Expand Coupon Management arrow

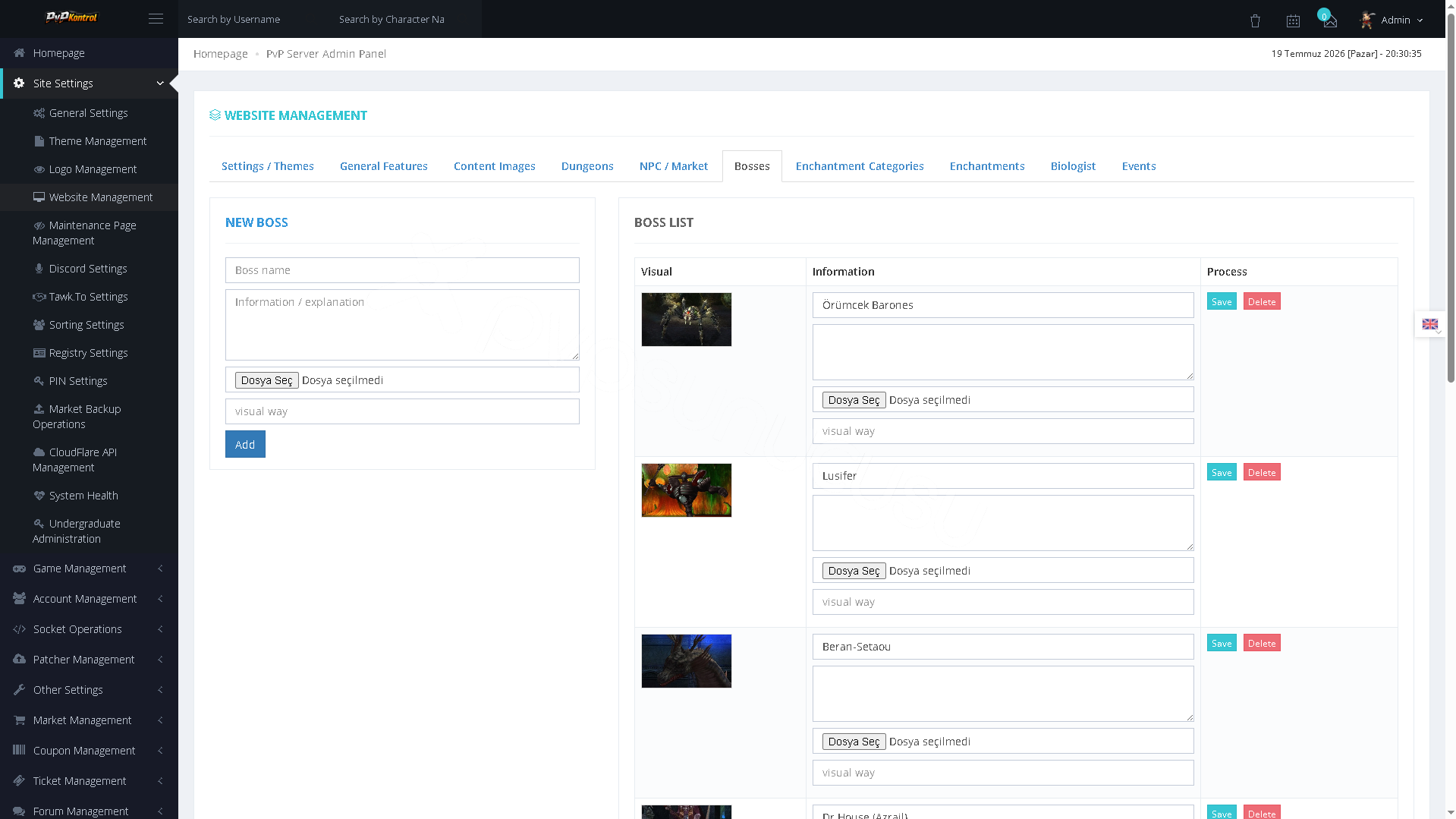click(x=160, y=751)
